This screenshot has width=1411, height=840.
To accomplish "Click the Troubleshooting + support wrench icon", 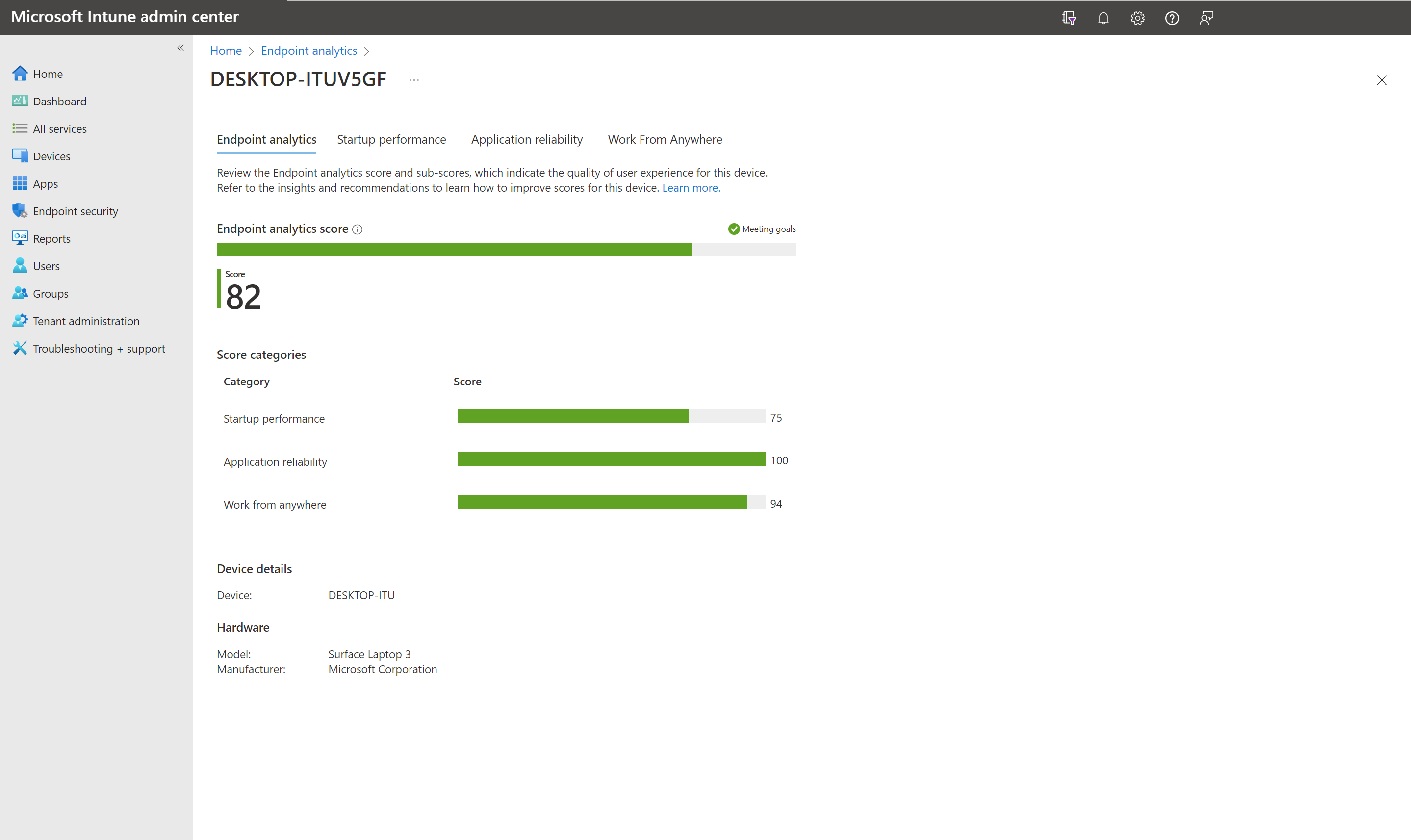I will click(20, 348).
